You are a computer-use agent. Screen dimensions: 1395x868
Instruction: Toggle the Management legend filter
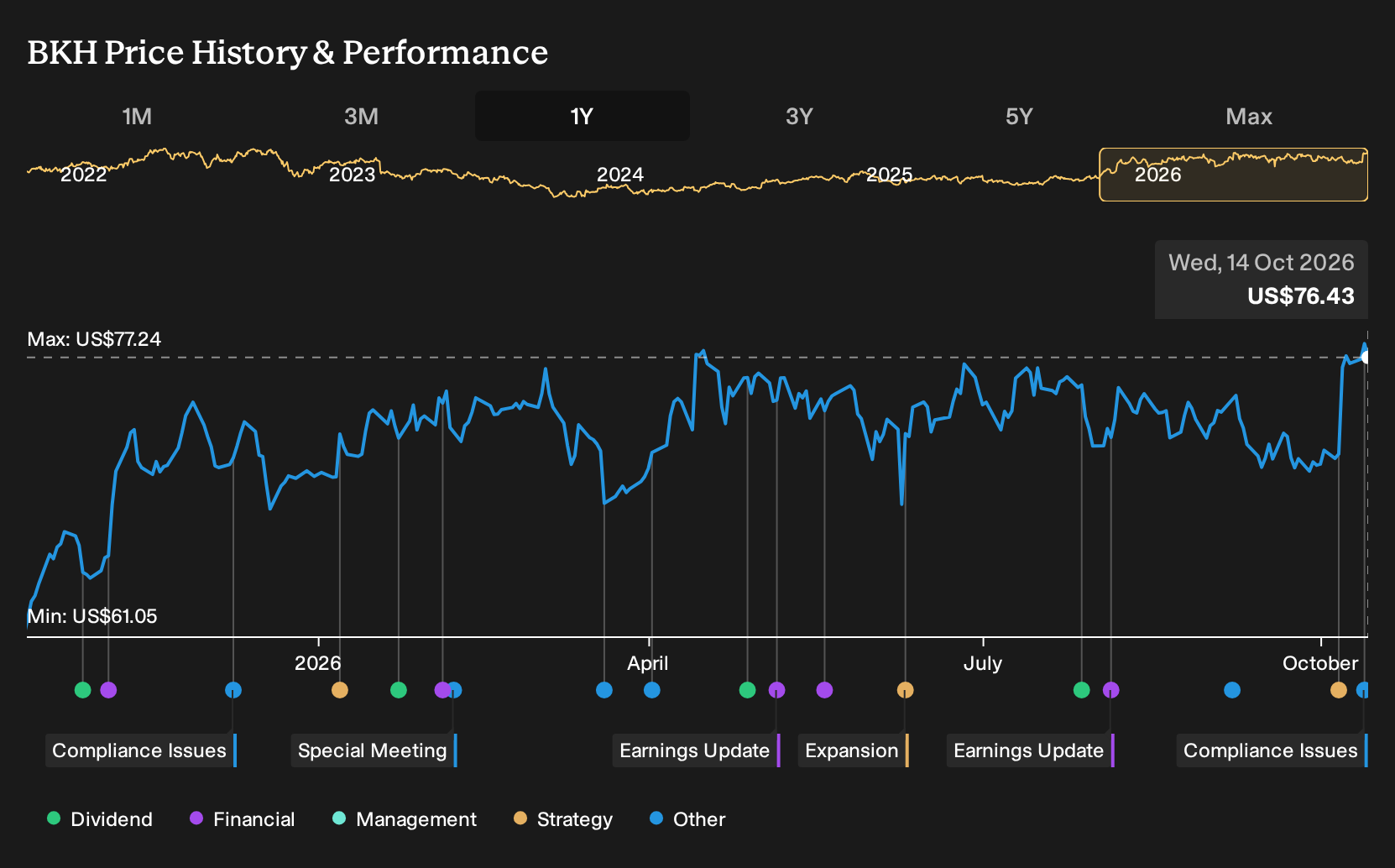[405, 819]
